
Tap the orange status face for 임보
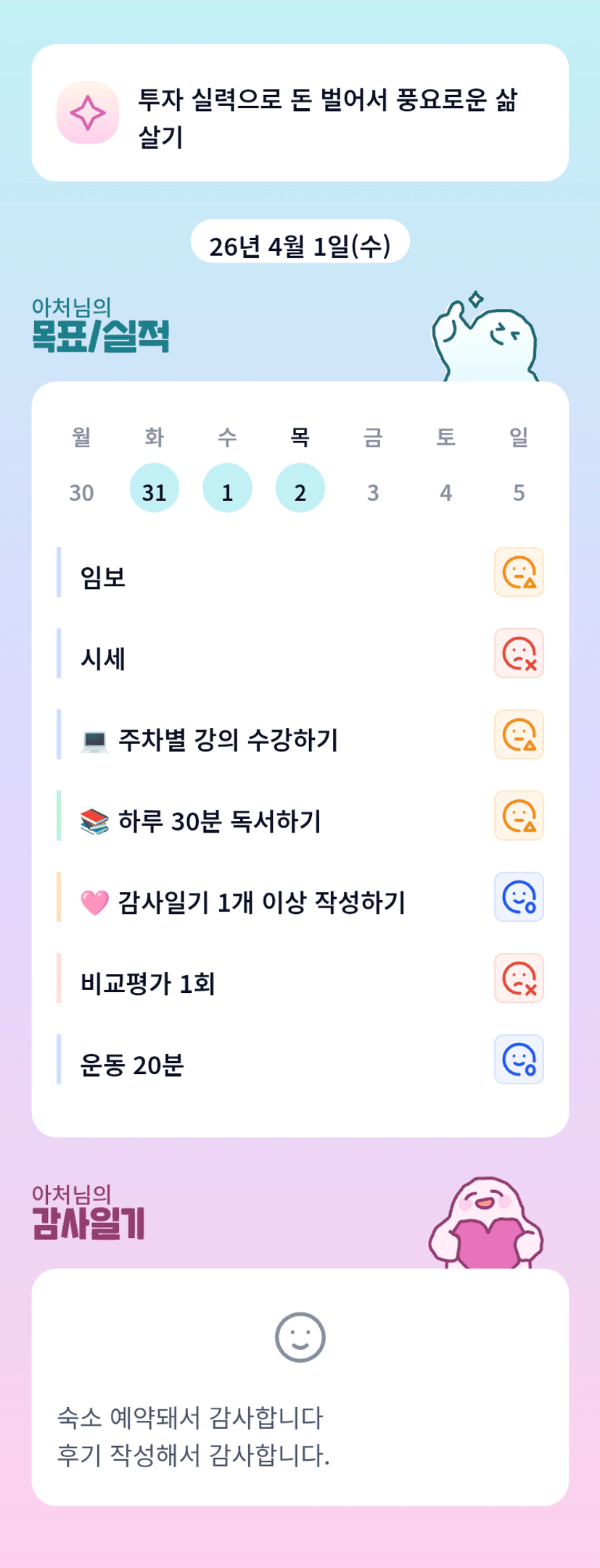coord(519,572)
